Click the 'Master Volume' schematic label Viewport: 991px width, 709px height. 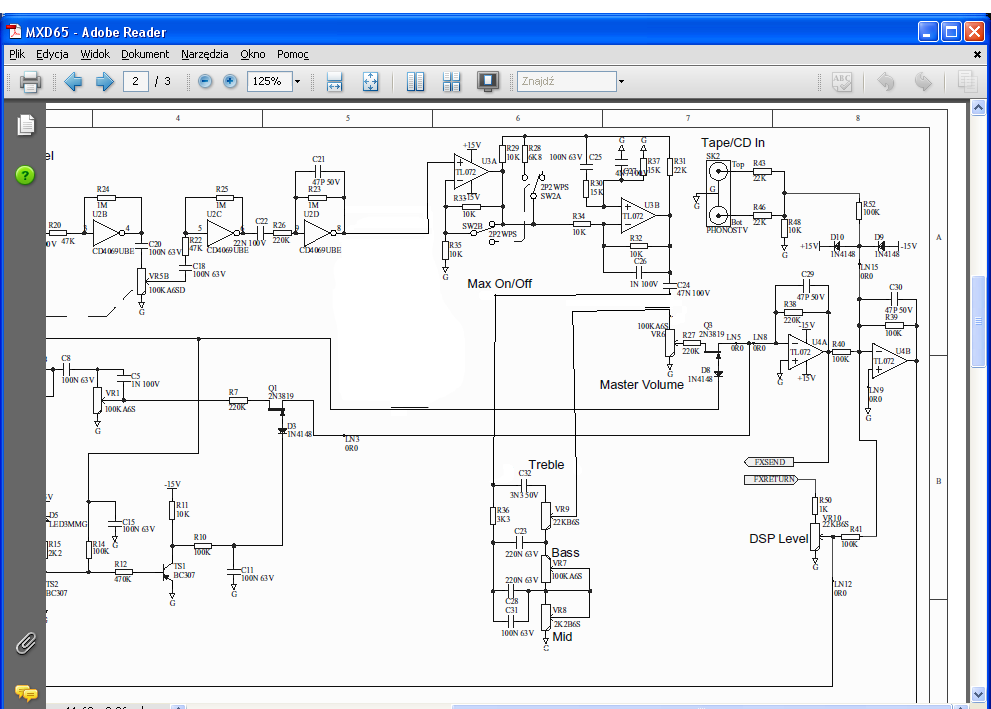point(641,385)
